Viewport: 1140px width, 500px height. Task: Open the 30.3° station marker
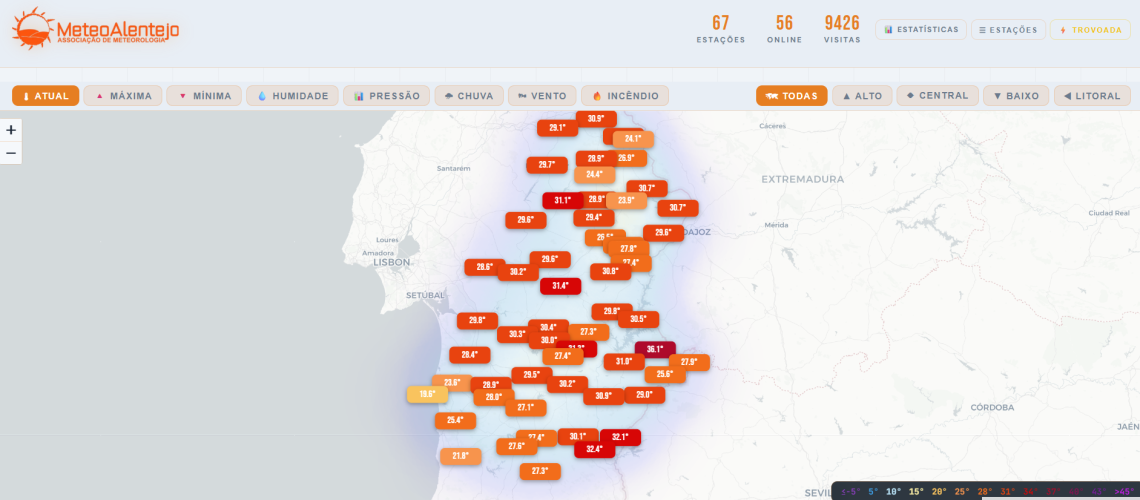[x=517, y=334]
